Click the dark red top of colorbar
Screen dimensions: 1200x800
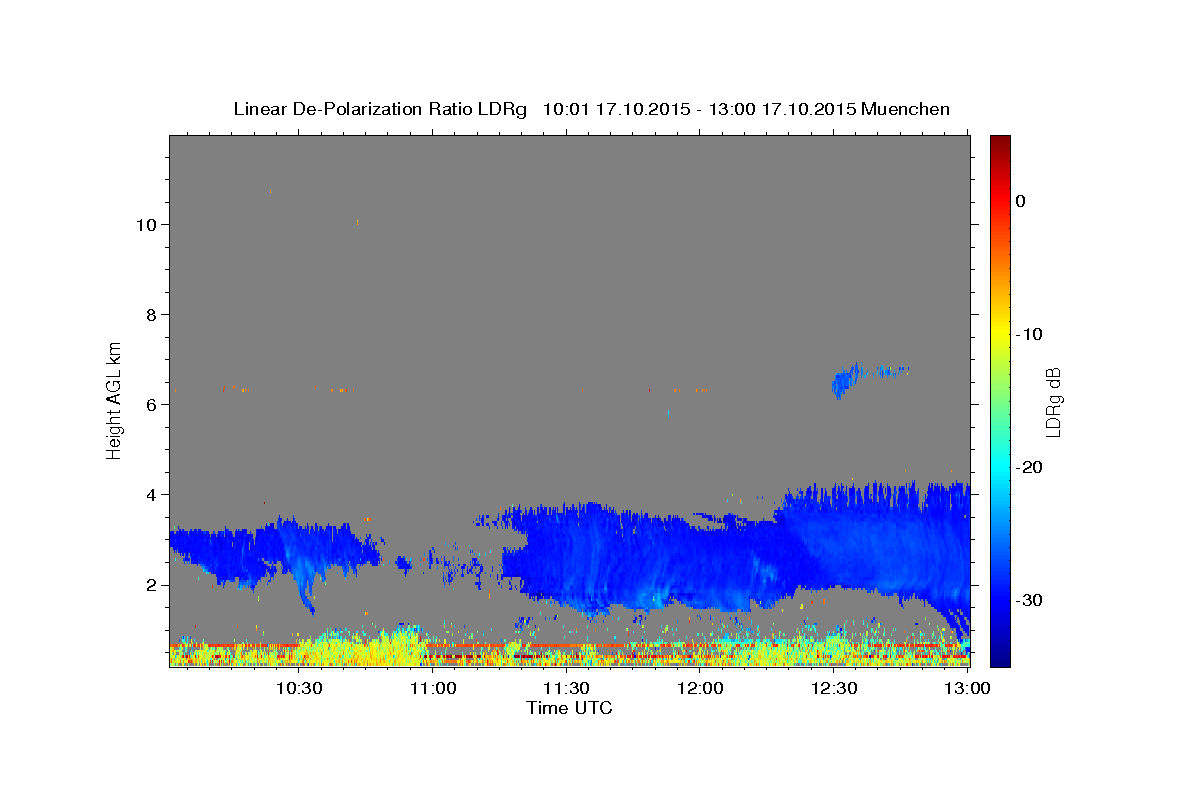point(1000,142)
